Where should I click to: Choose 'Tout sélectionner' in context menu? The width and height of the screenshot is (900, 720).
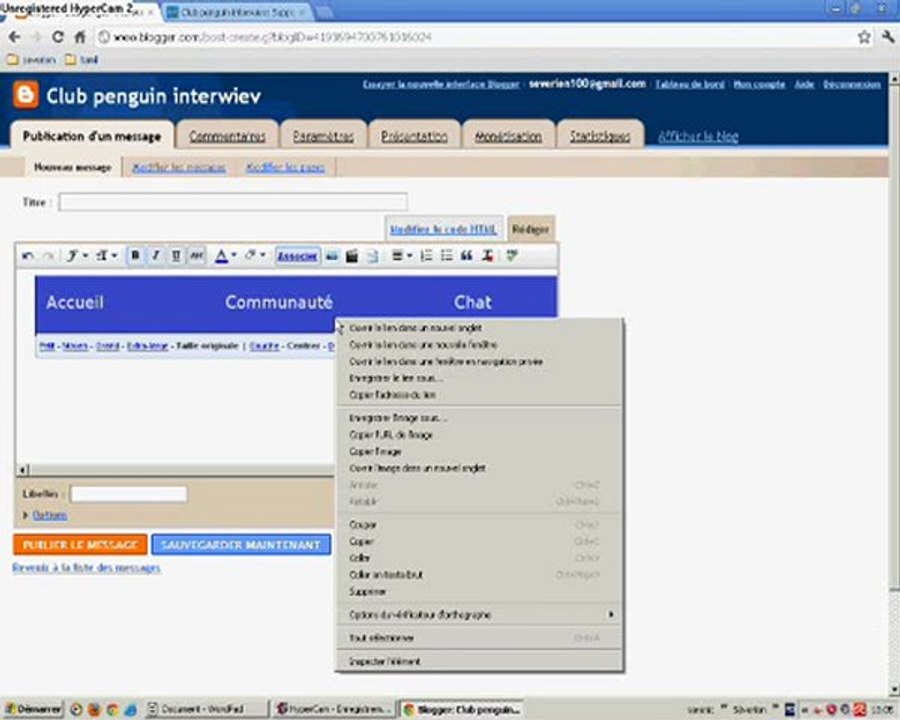tap(479, 637)
